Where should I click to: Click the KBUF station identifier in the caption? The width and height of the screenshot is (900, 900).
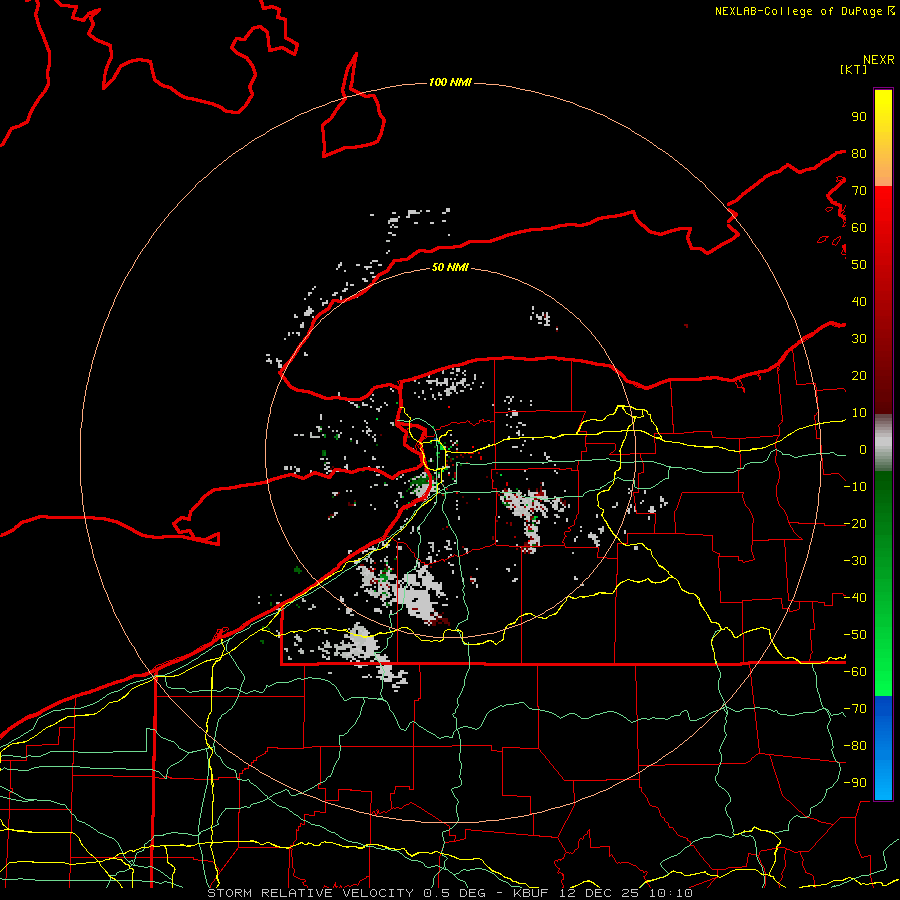click(532, 893)
